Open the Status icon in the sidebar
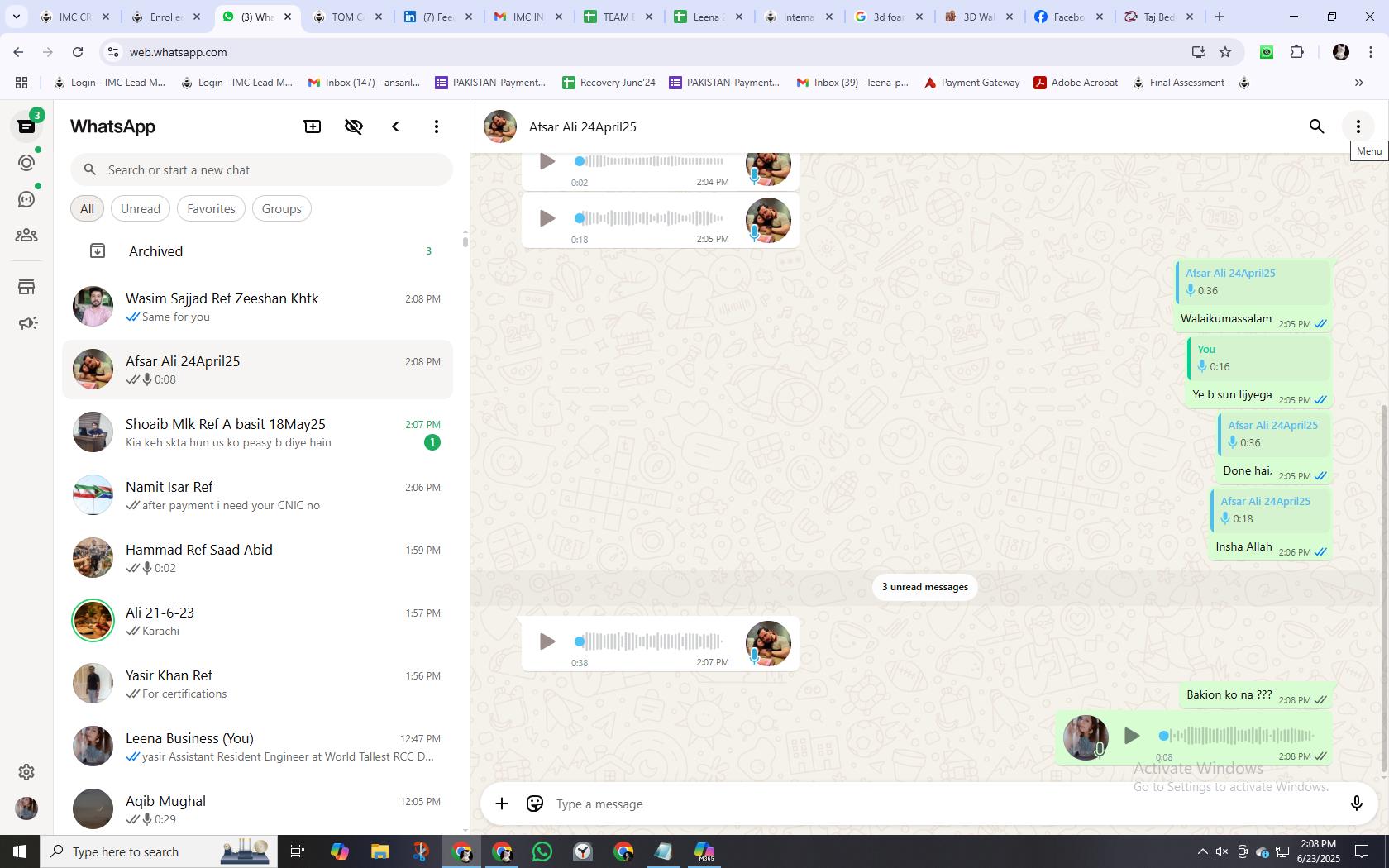 (x=26, y=163)
